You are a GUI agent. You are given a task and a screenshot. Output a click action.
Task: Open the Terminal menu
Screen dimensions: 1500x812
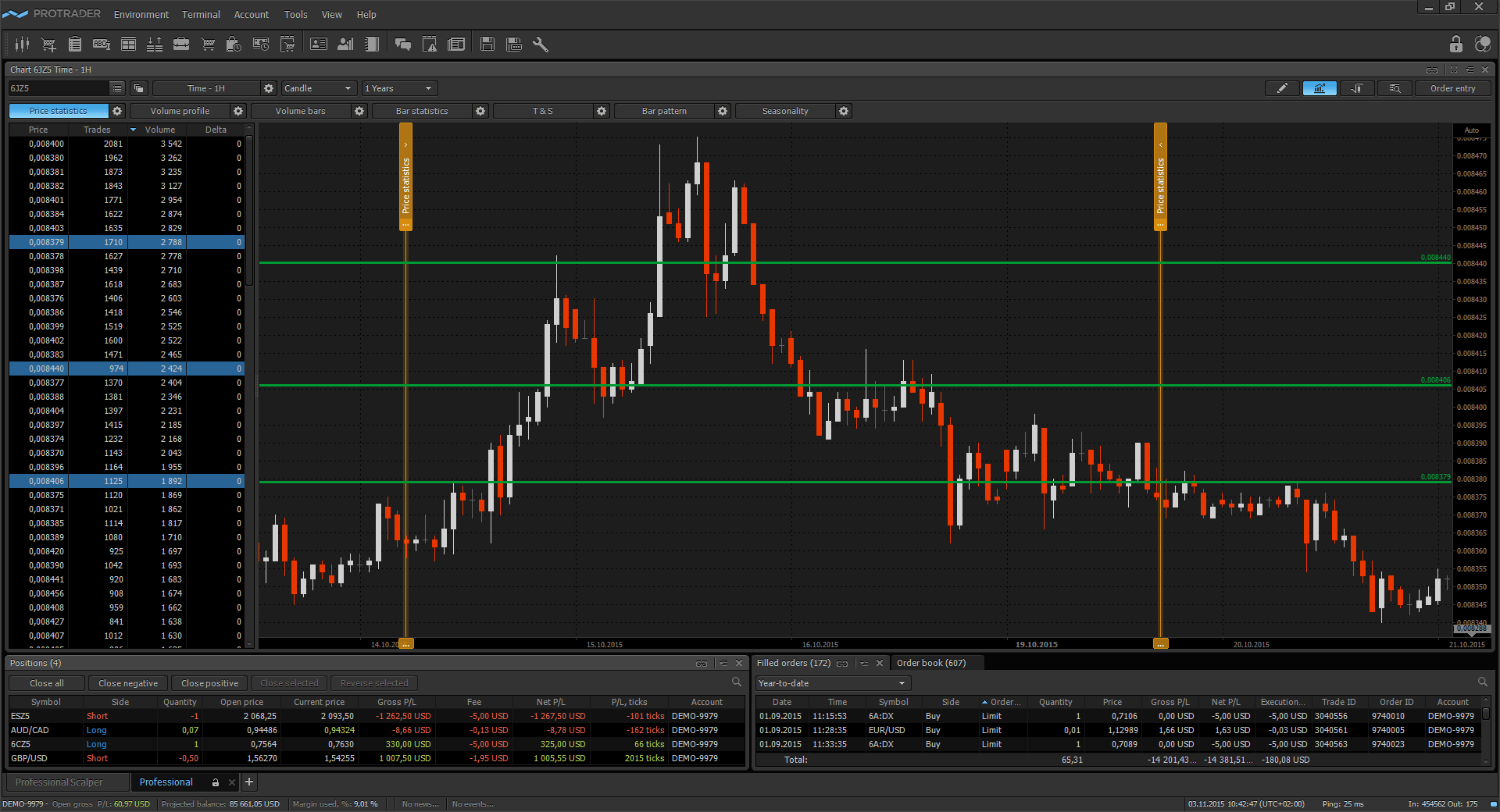point(201,14)
